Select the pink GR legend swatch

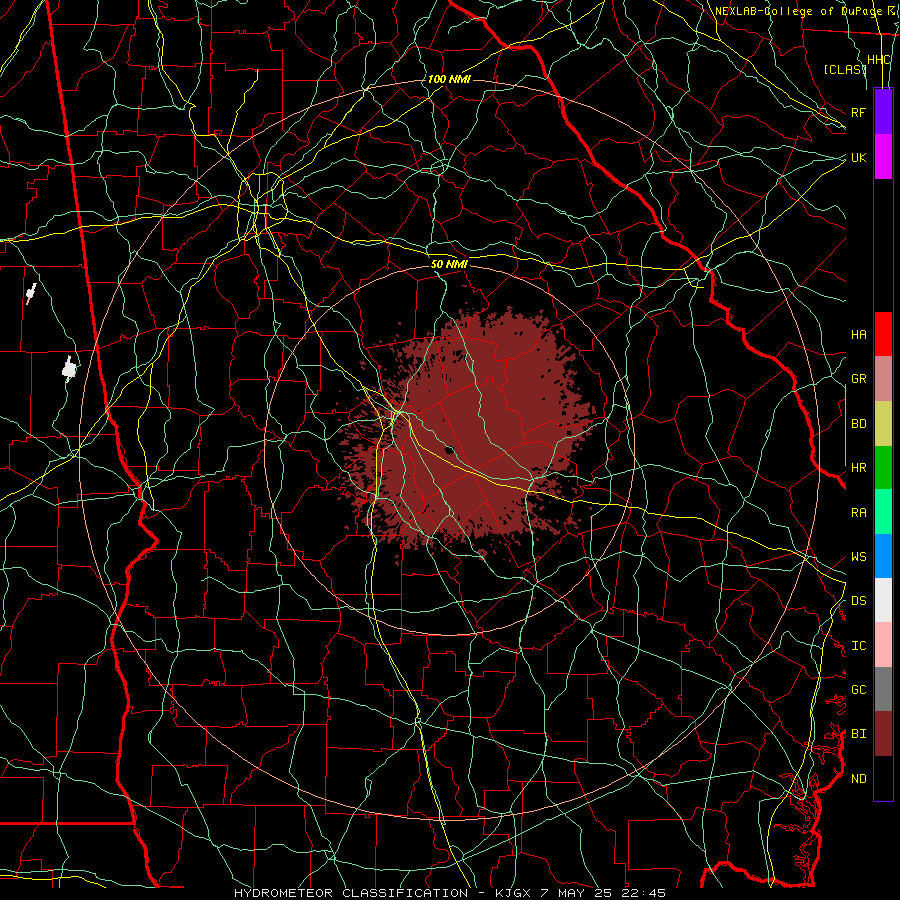click(x=883, y=379)
